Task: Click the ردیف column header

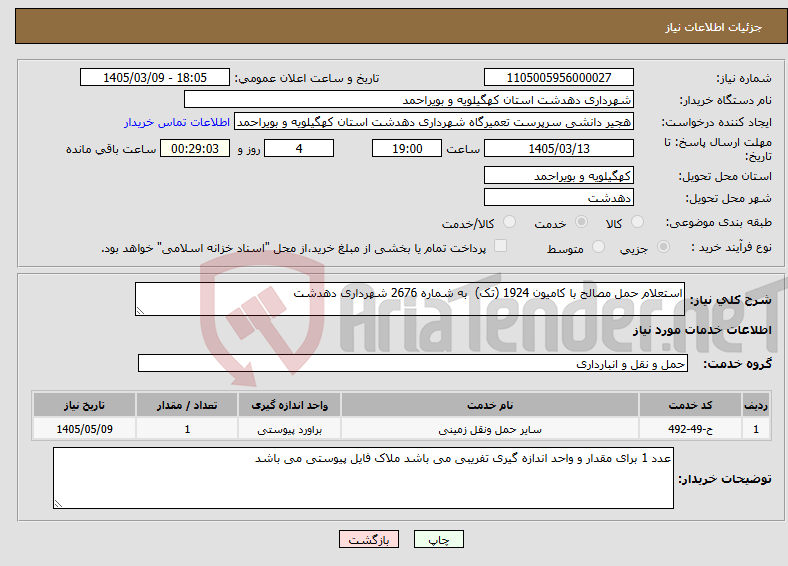Action: pos(756,405)
